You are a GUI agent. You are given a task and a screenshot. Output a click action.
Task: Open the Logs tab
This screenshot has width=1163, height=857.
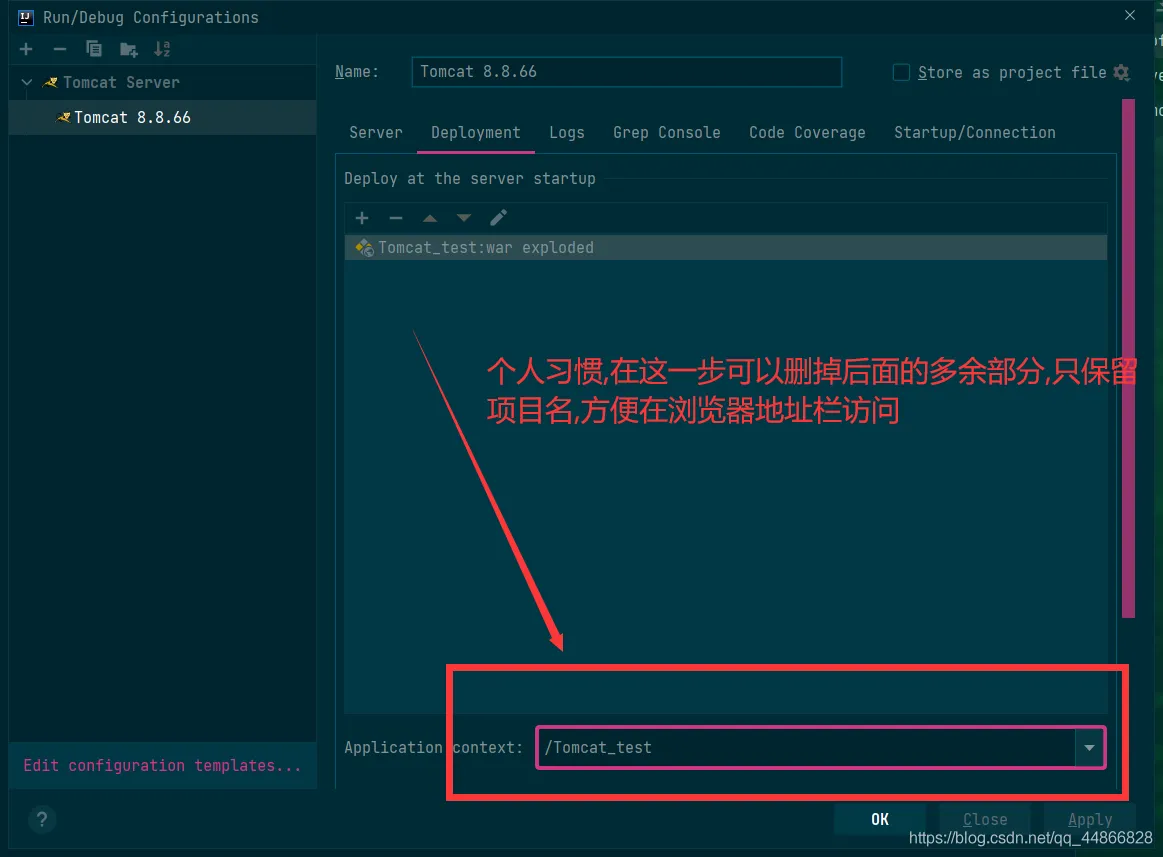(567, 133)
